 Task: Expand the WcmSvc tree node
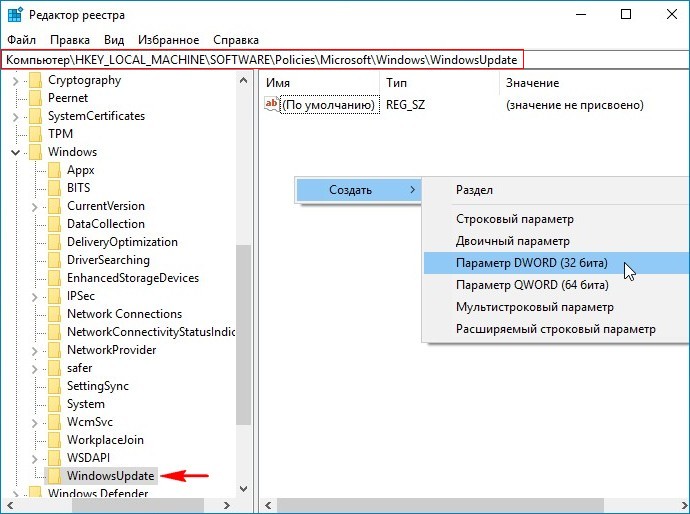click(x=35, y=423)
